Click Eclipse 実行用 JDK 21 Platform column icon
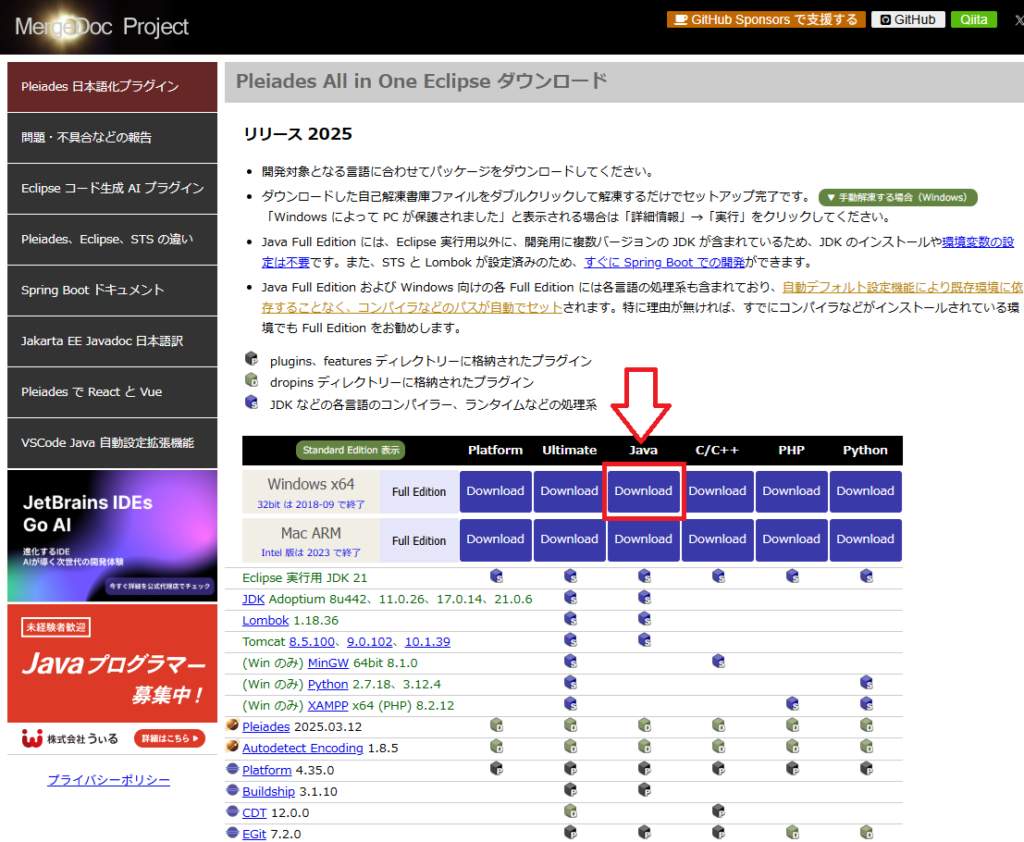1024x842 pixels. click(x=496, y=576)
